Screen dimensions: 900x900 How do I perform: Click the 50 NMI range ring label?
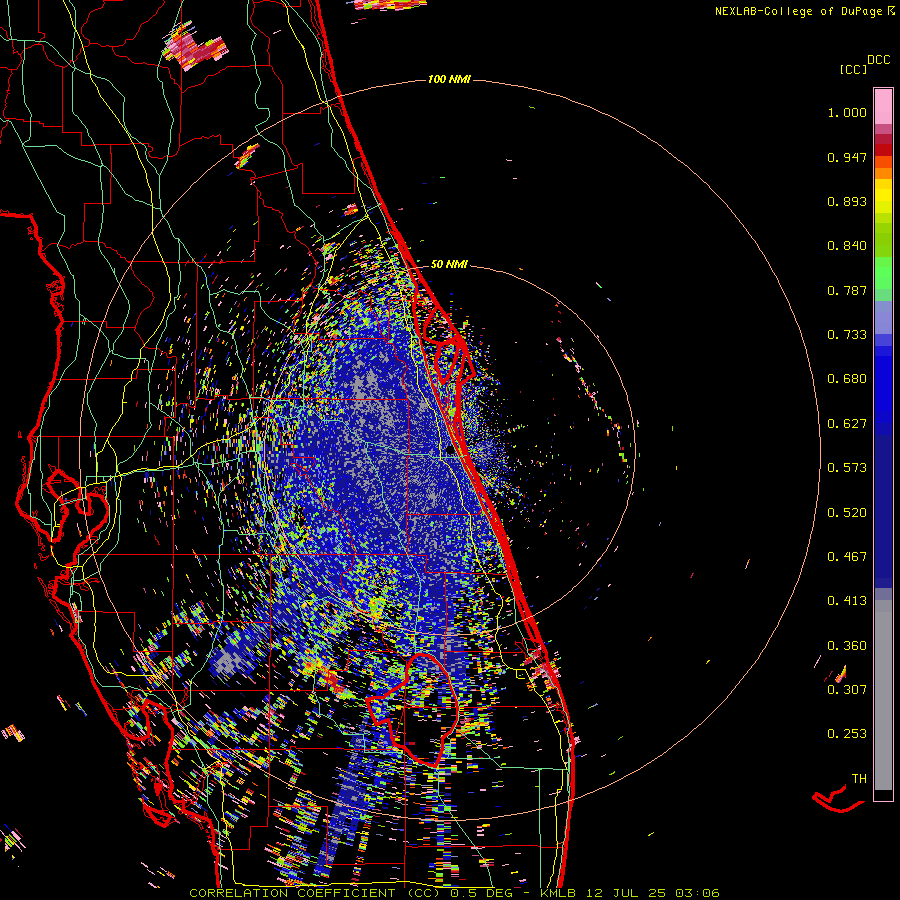[449, 264]
